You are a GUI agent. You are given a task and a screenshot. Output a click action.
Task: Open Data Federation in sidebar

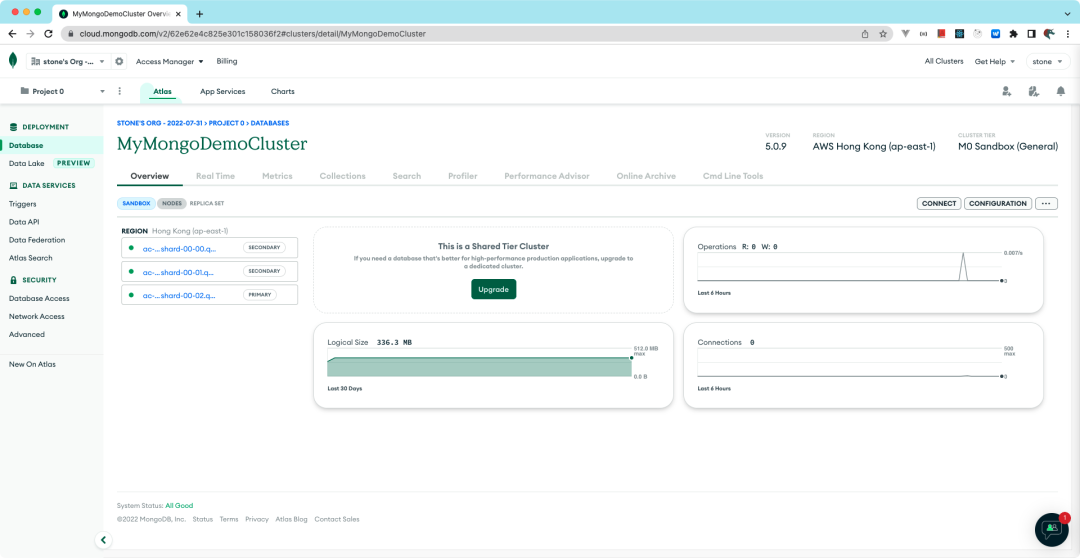click(x=37, y=240)
